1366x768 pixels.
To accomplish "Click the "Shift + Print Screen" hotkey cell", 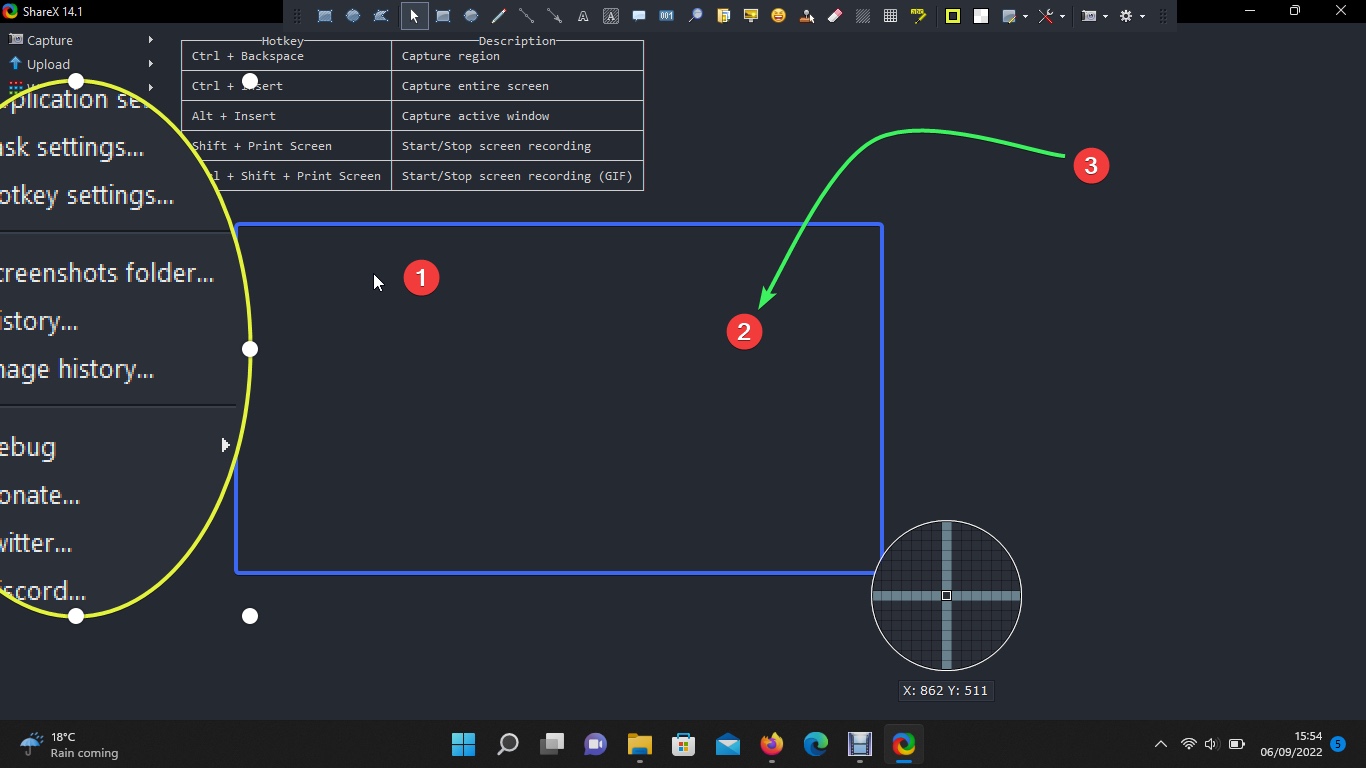I will tap(286, 146).
